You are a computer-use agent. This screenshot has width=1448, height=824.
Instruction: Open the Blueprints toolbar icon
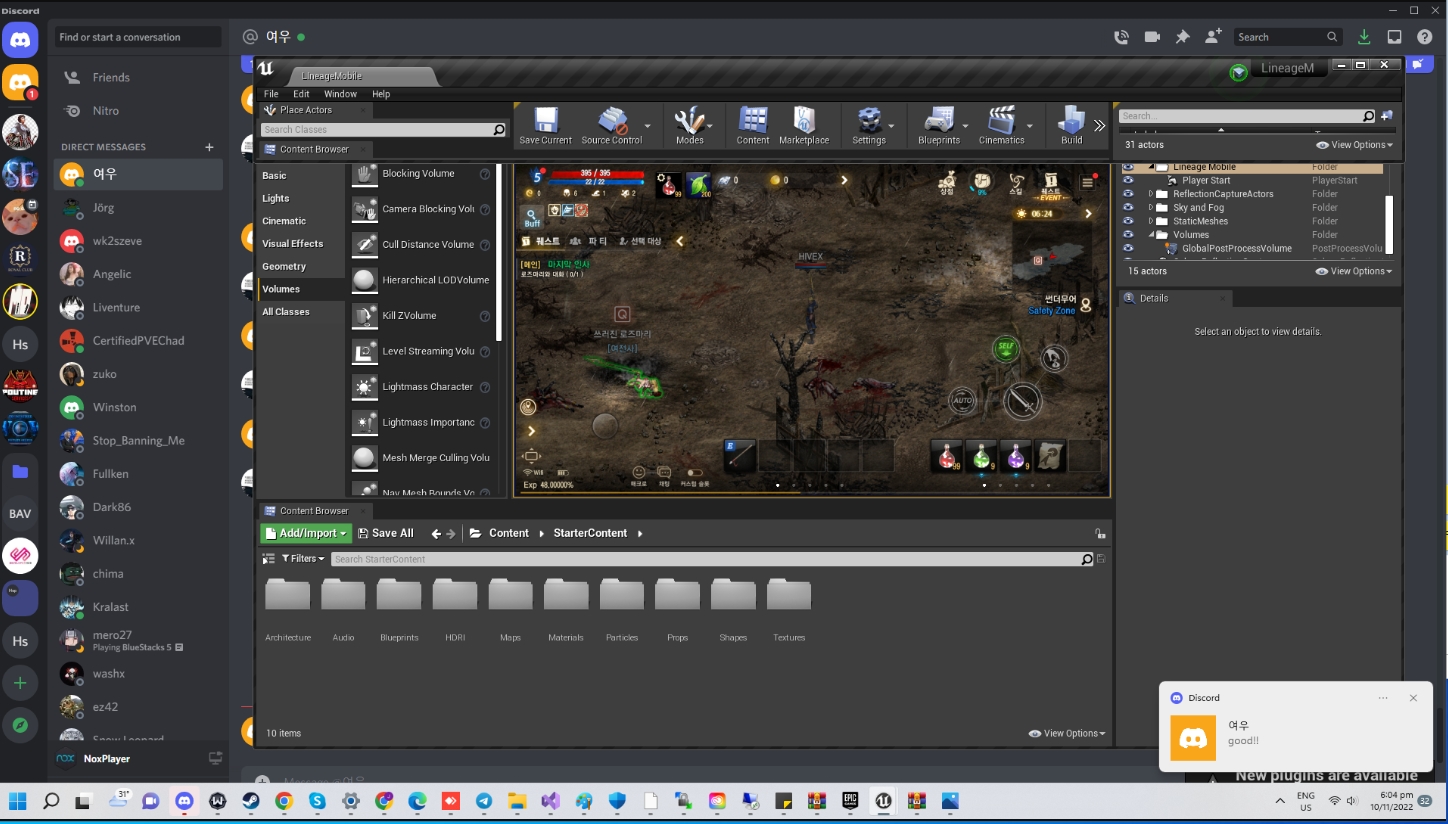pyautogui.click(x=939, y=126)
